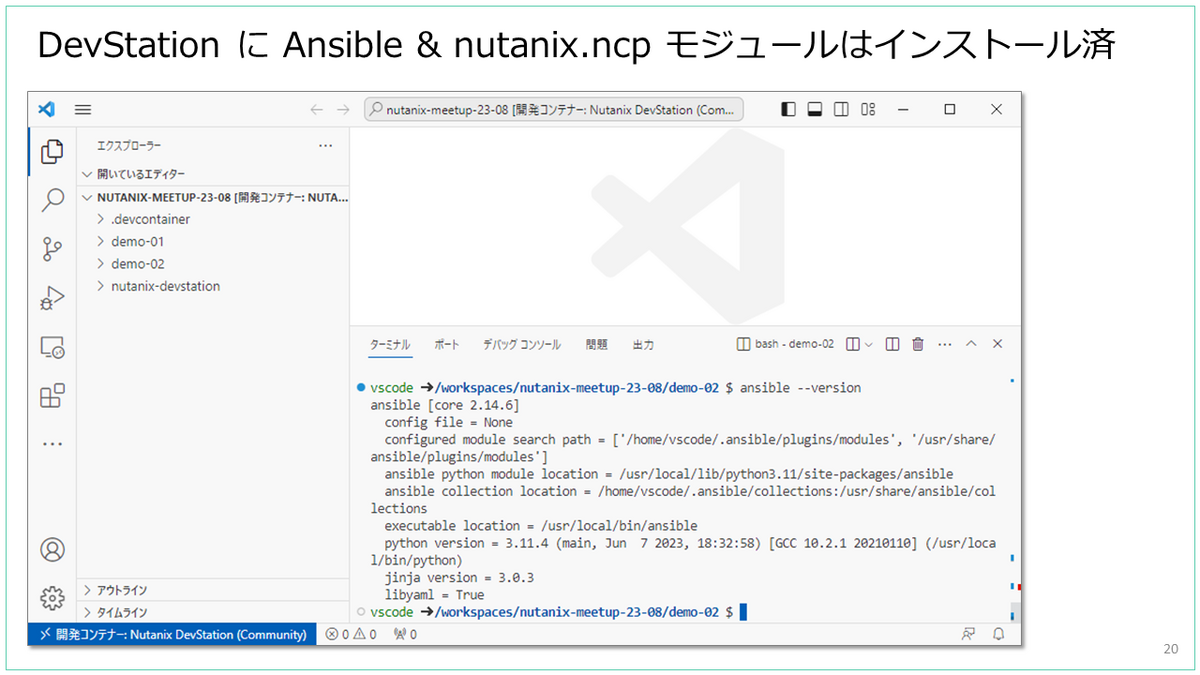Click 'executable location = /usr/local/bin/ansible' line
The image size is (1200, 675).
(x=541, y=525)
